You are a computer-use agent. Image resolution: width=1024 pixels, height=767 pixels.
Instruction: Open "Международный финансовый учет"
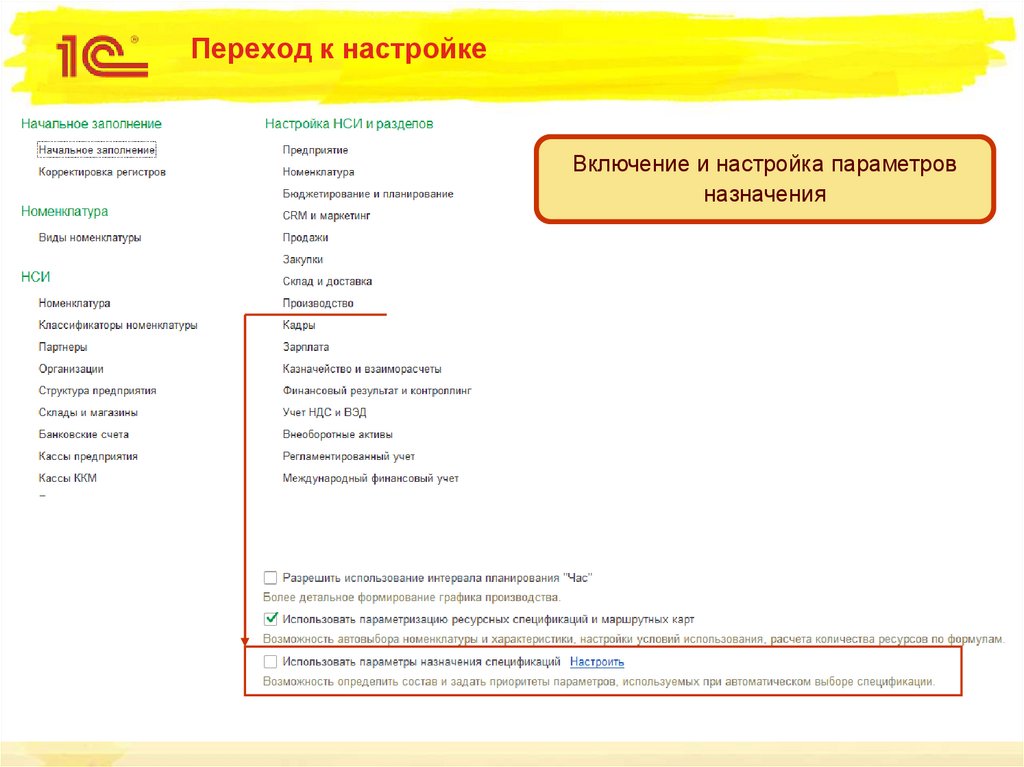371,478
